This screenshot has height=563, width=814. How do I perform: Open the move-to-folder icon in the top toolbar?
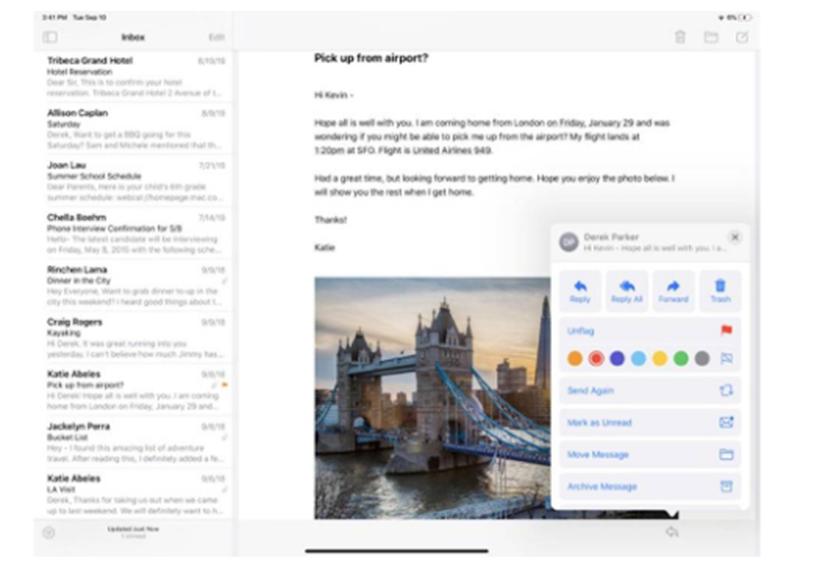pyautogui.click(x=711, y=37)
